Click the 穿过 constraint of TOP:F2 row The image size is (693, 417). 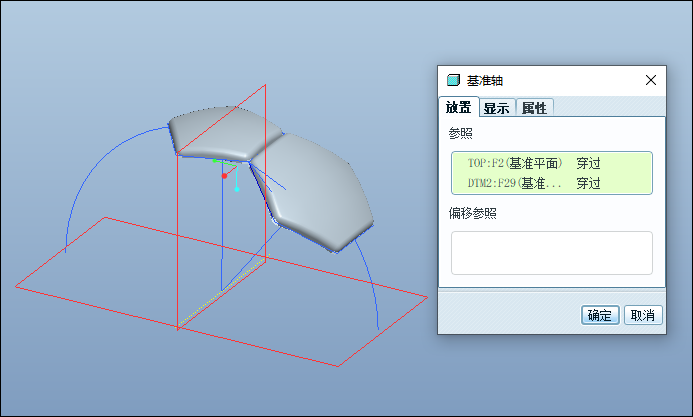[x=588, y=163]
